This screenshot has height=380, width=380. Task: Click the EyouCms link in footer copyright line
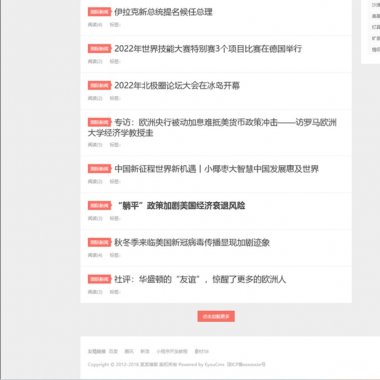(215, 365)
